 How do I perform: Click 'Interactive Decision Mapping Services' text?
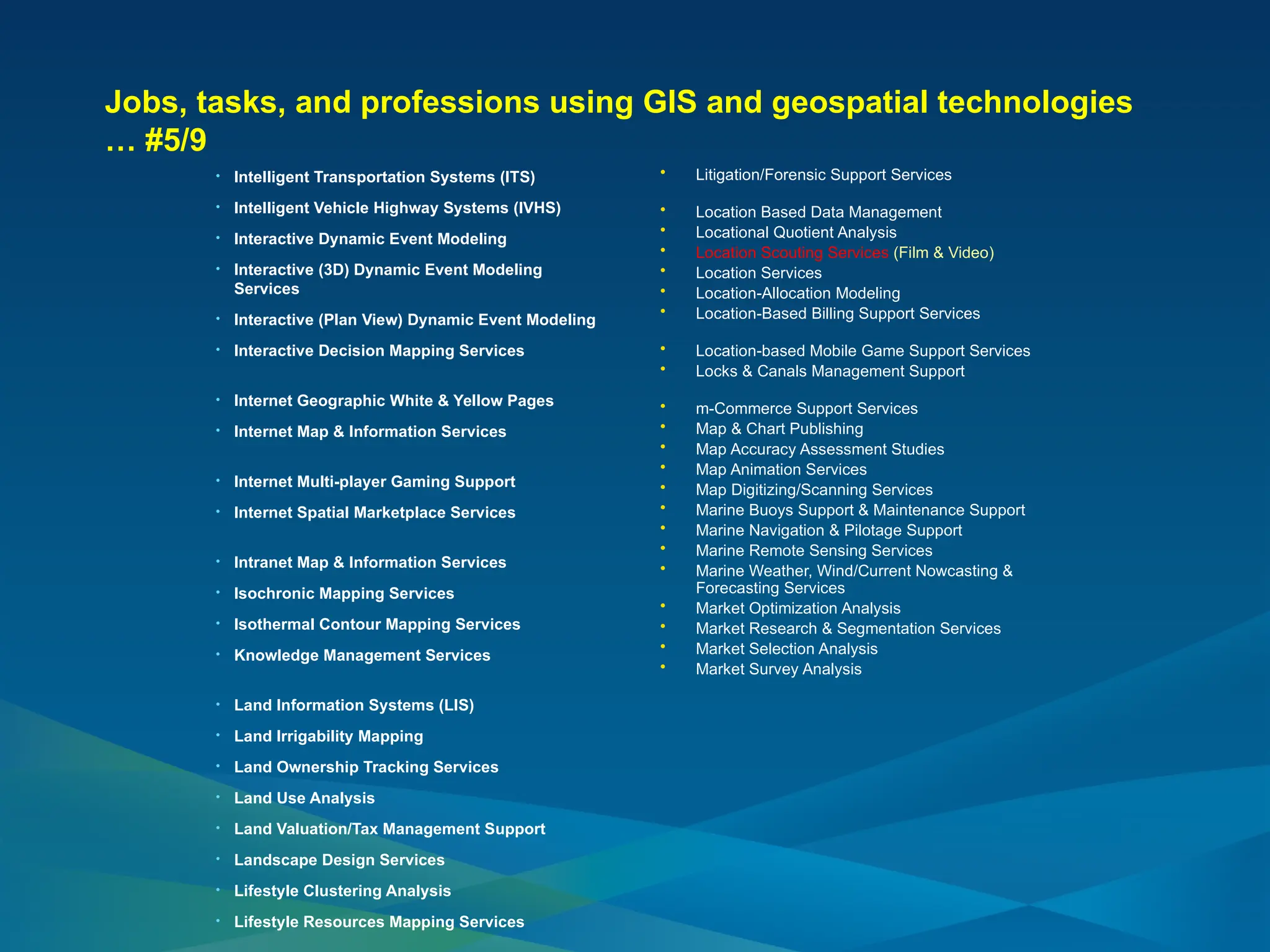[379, 351]
